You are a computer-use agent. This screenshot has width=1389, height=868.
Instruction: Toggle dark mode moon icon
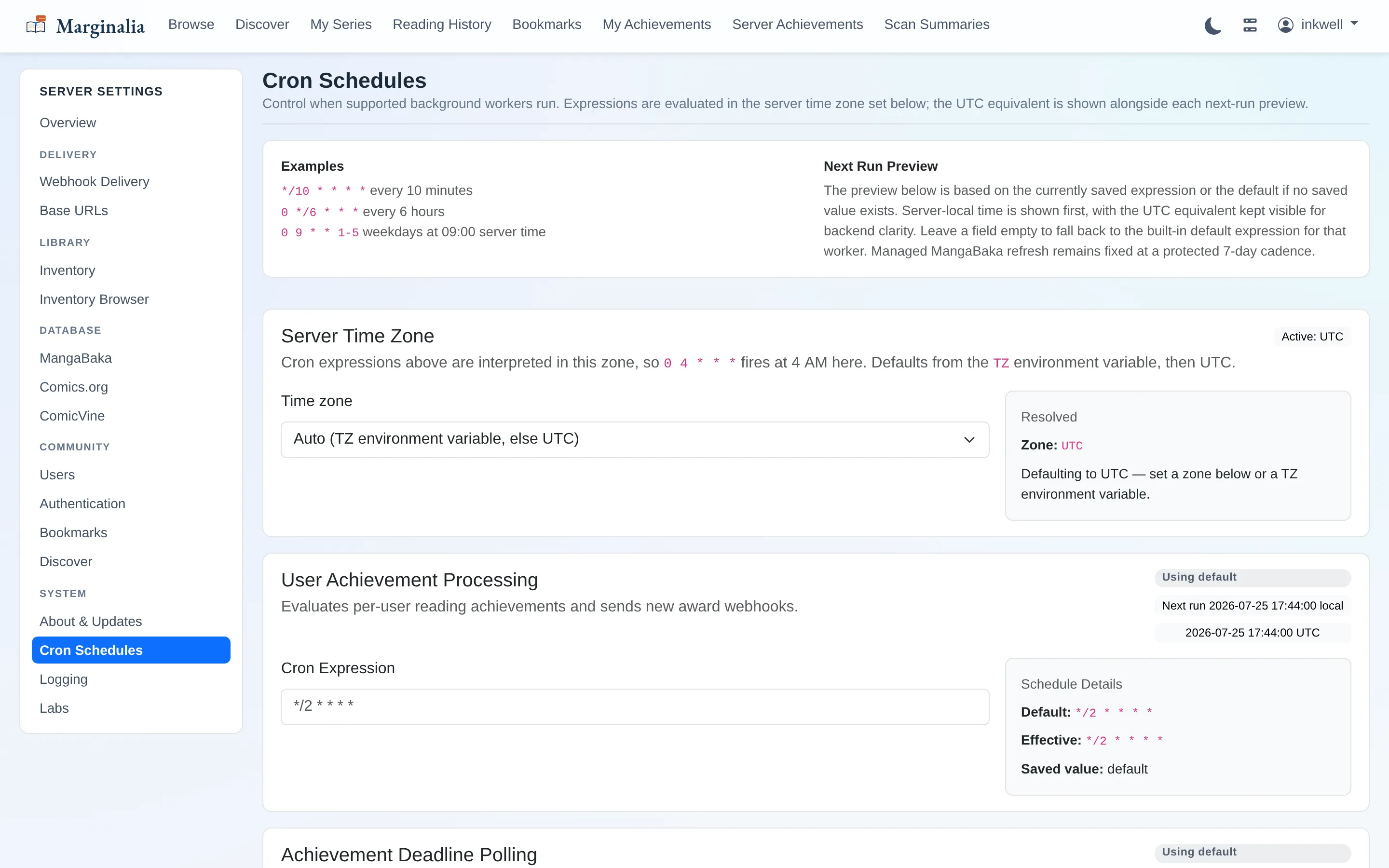(x=1212, y=25)
